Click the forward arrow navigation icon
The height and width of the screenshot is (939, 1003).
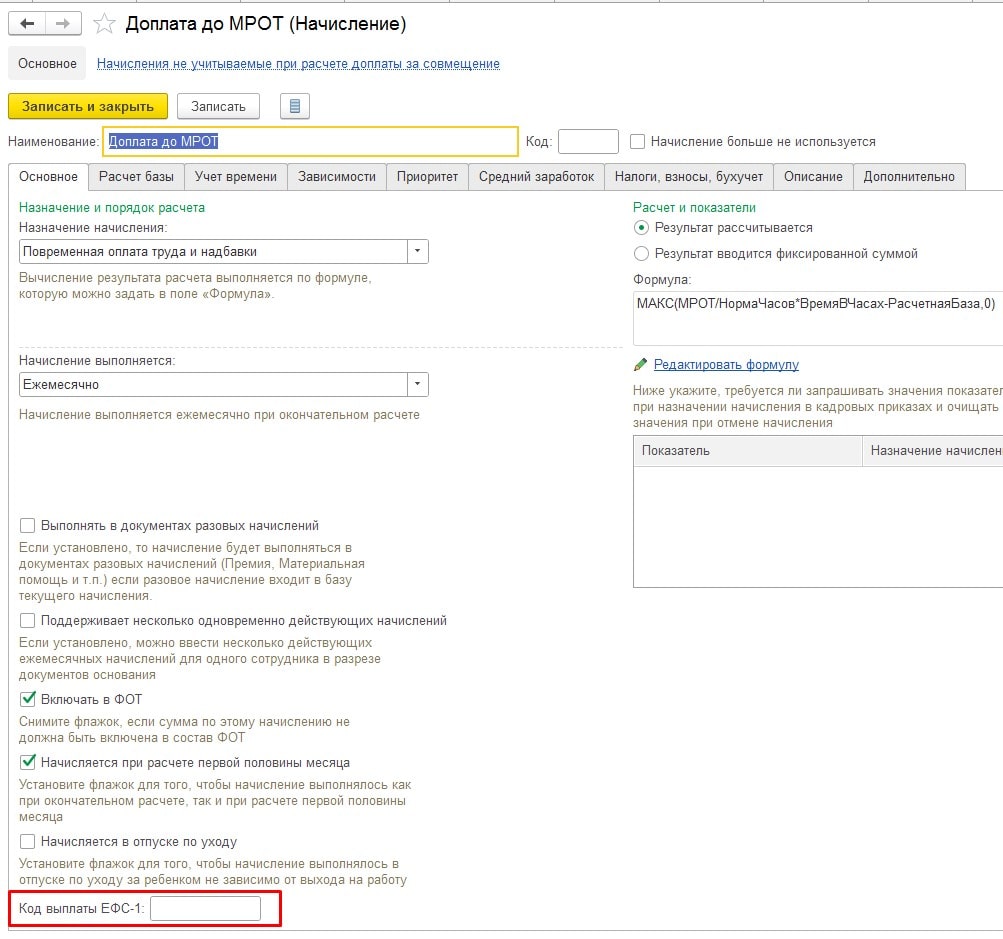(63, 23)
